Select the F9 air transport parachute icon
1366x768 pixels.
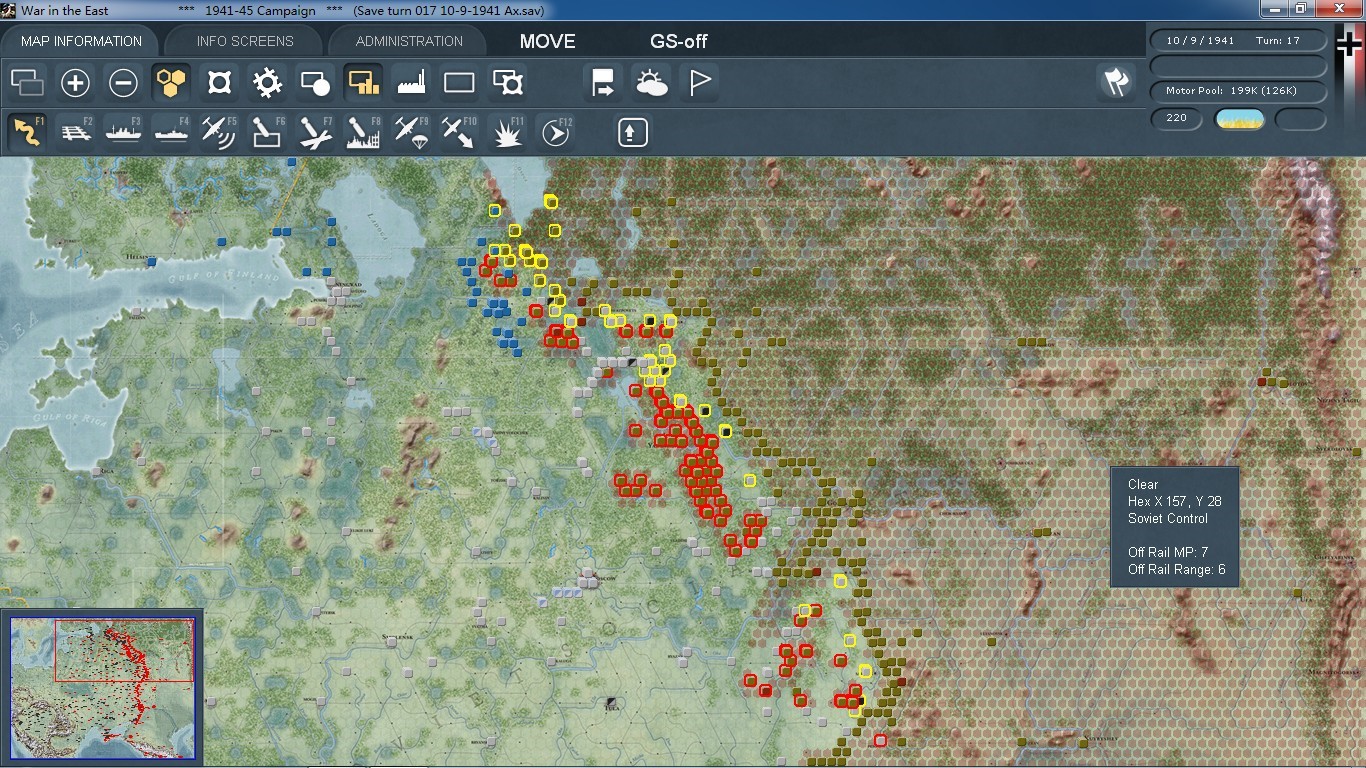pos(411,132)
